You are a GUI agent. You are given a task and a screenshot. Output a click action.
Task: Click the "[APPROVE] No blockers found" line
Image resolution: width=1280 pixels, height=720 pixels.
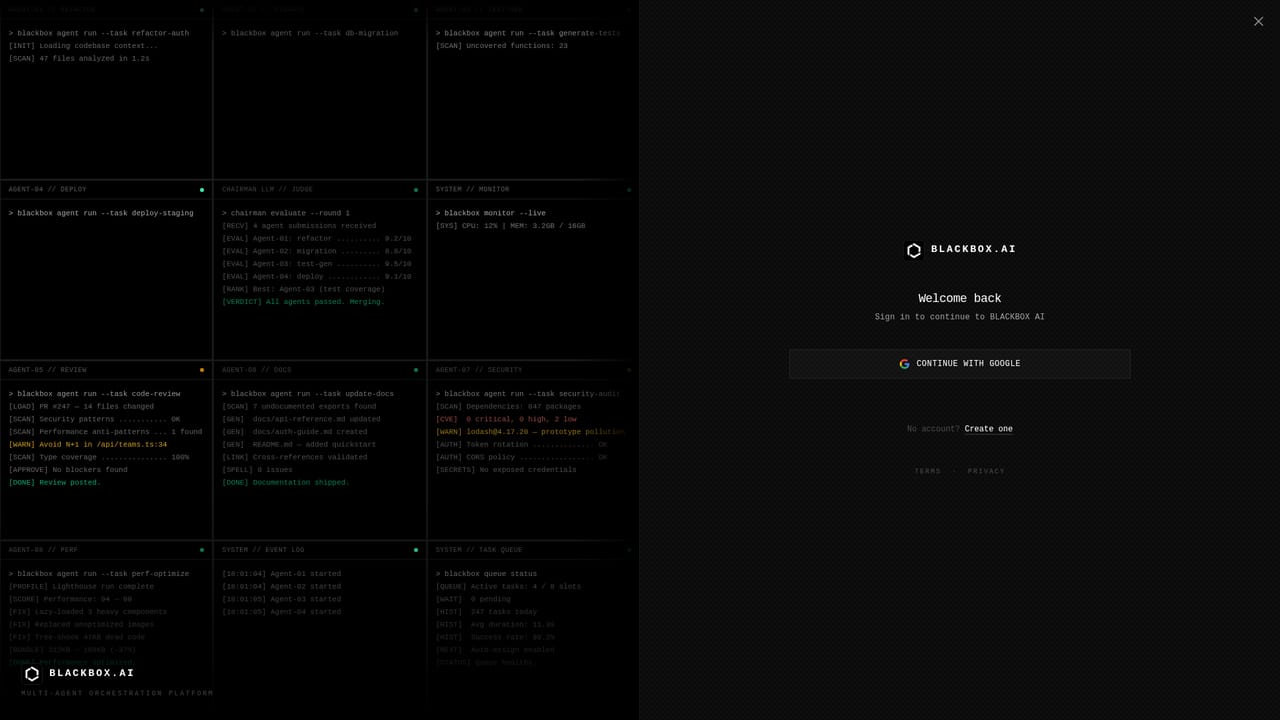[x=68, y=470]
